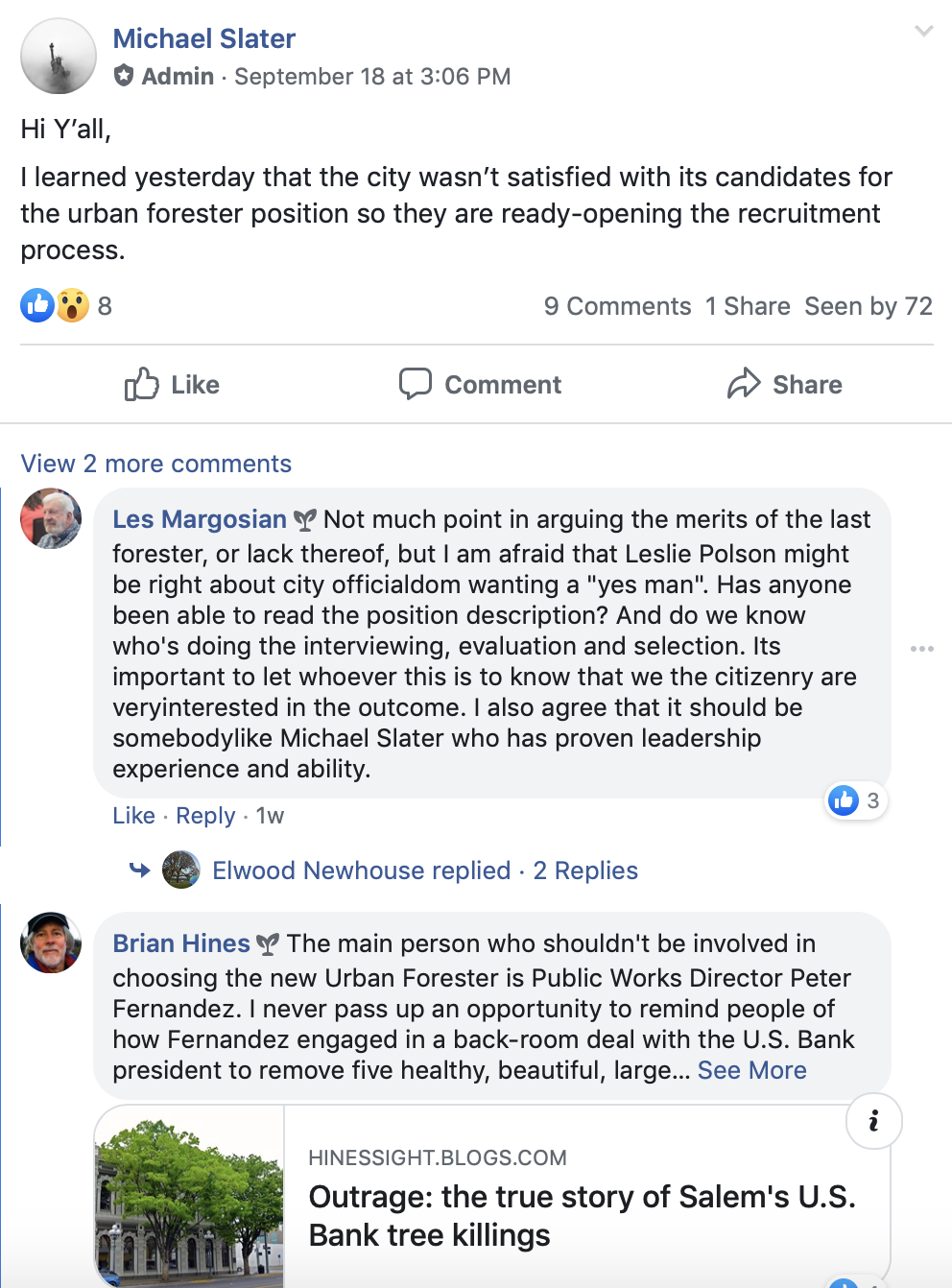952x1288 pixels.
Task: Click the Comment speech bubble button
Action: coord(481,385)
